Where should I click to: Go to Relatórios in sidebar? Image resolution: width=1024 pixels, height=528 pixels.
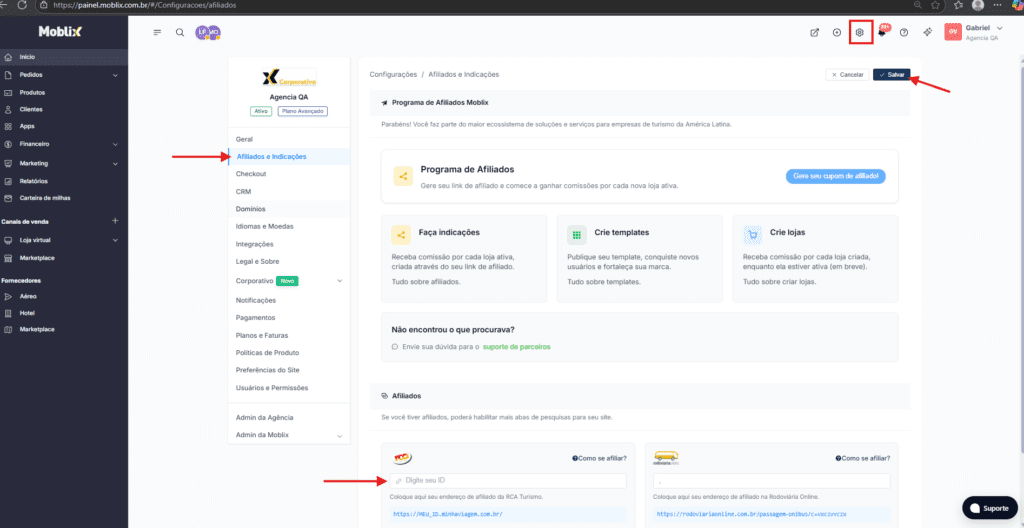point(33,181)
